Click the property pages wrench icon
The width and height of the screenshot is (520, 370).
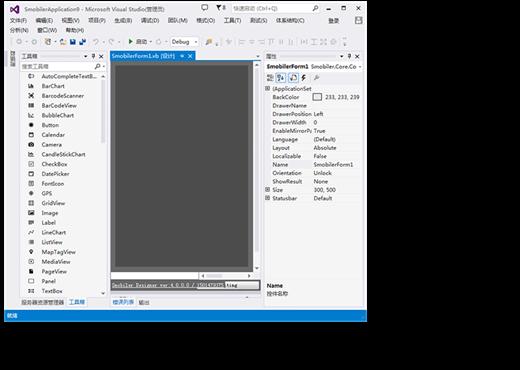coord(316,78)
